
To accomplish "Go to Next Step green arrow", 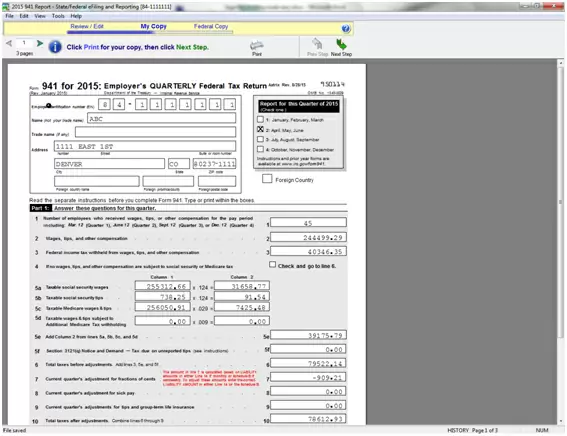I will (x=341, y=44).
